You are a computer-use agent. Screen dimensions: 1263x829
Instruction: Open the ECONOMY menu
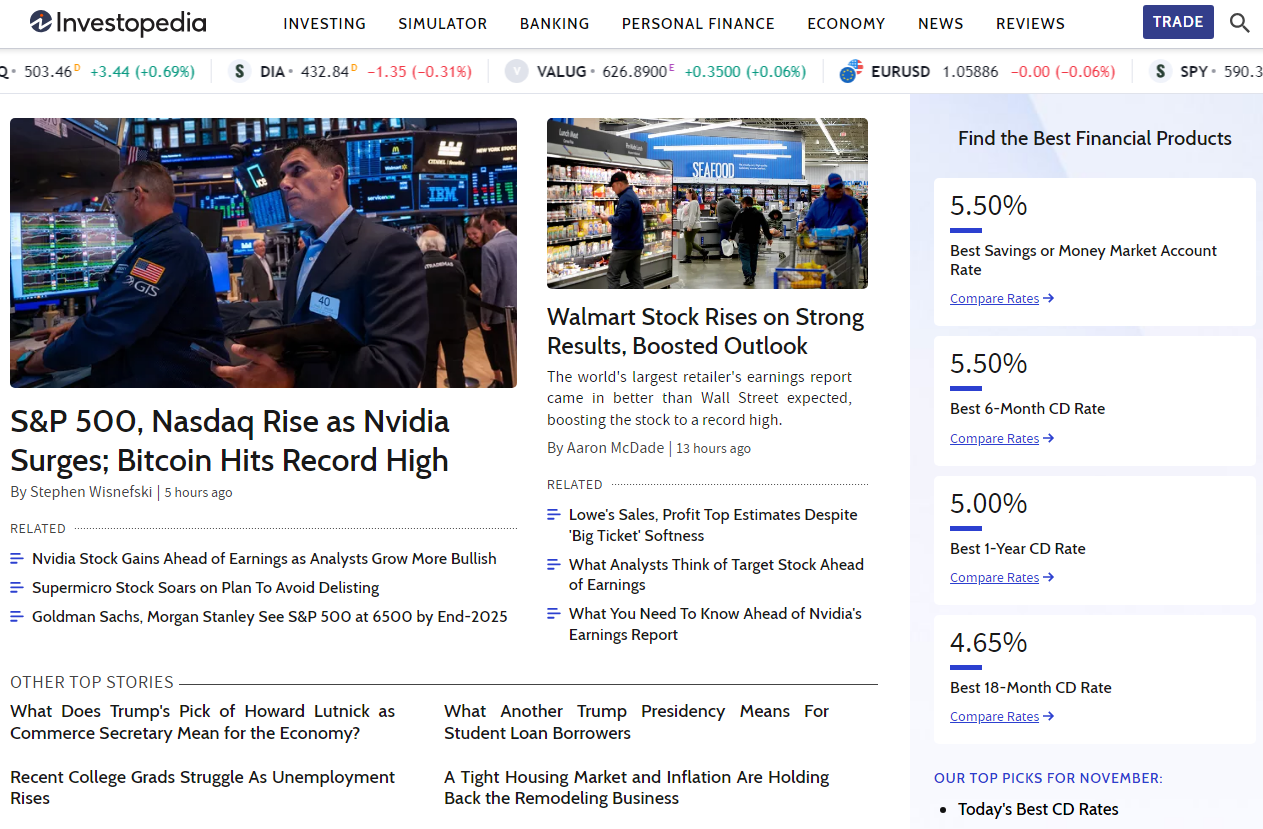click(846, 23)
